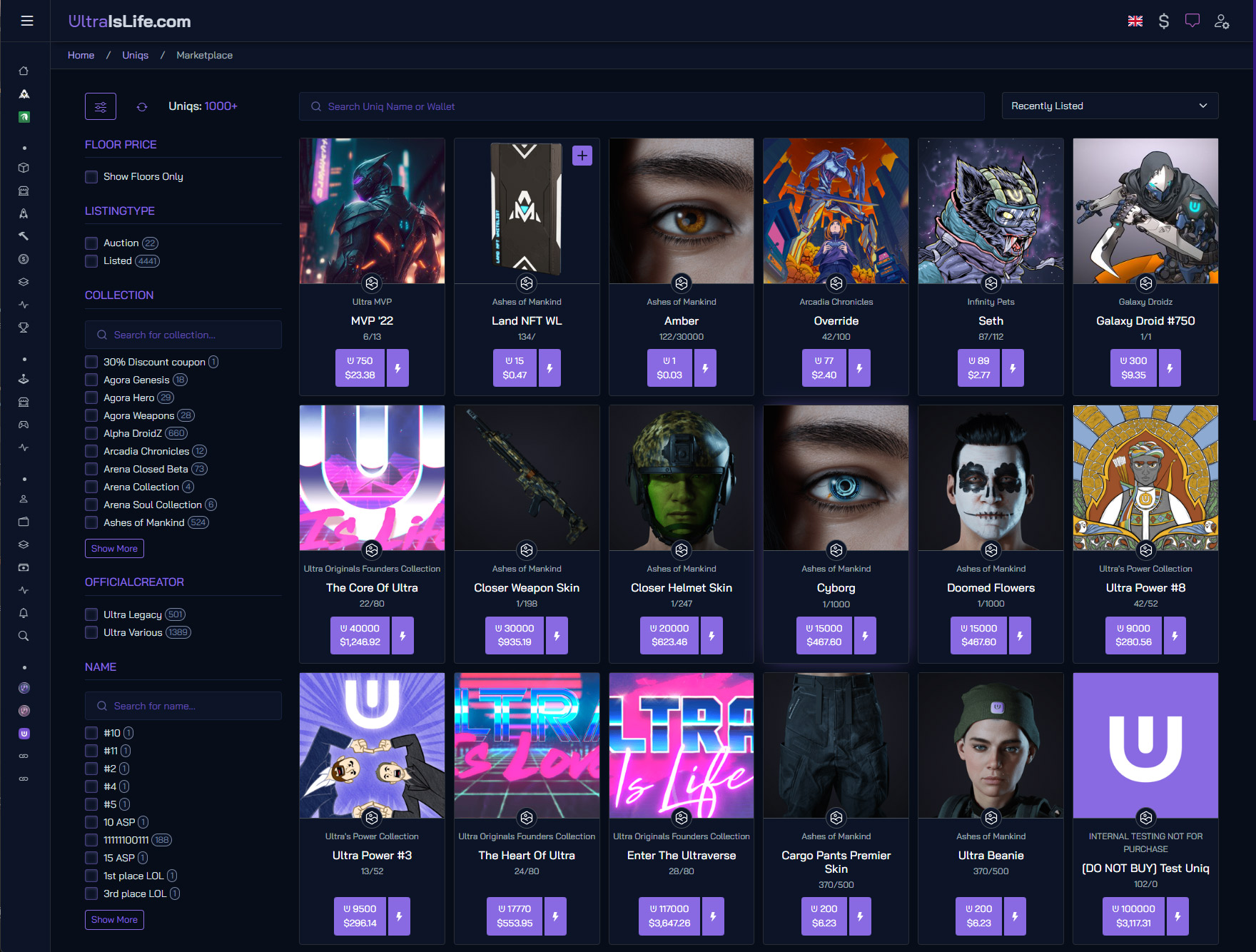
Task: Expand collections with the Show More button
Action: point(114,548)
